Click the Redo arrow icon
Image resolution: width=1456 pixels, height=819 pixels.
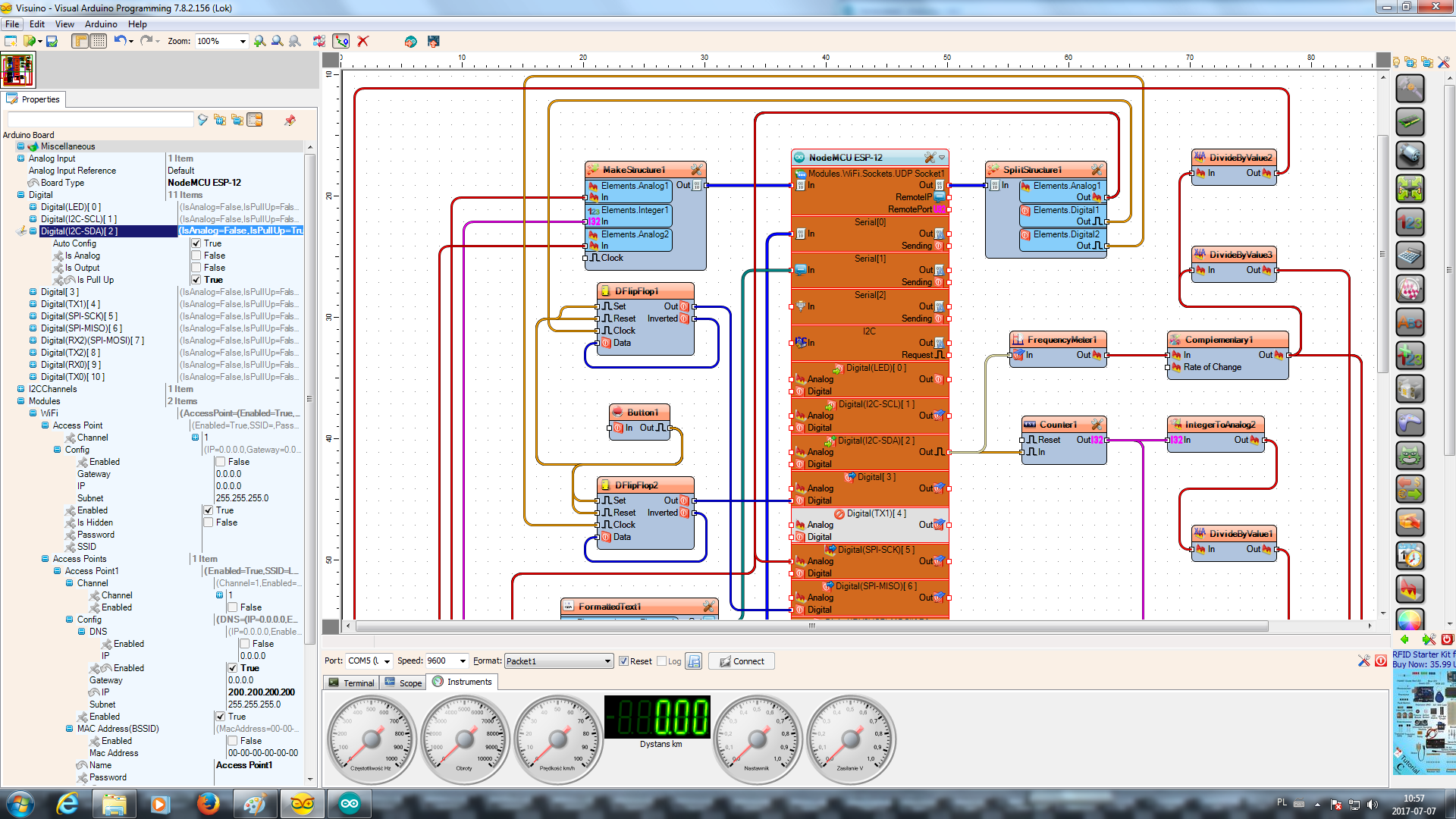pos(146,41)
